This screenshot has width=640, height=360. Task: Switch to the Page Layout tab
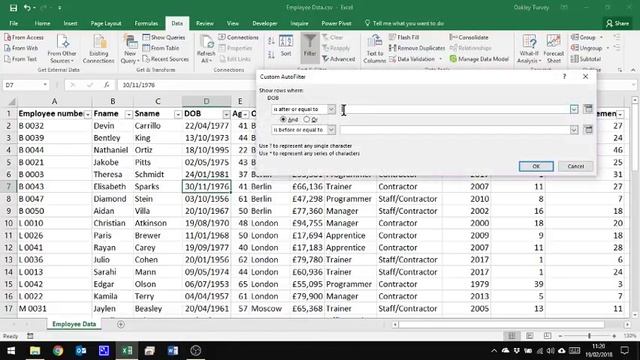(x=106, y=23)
